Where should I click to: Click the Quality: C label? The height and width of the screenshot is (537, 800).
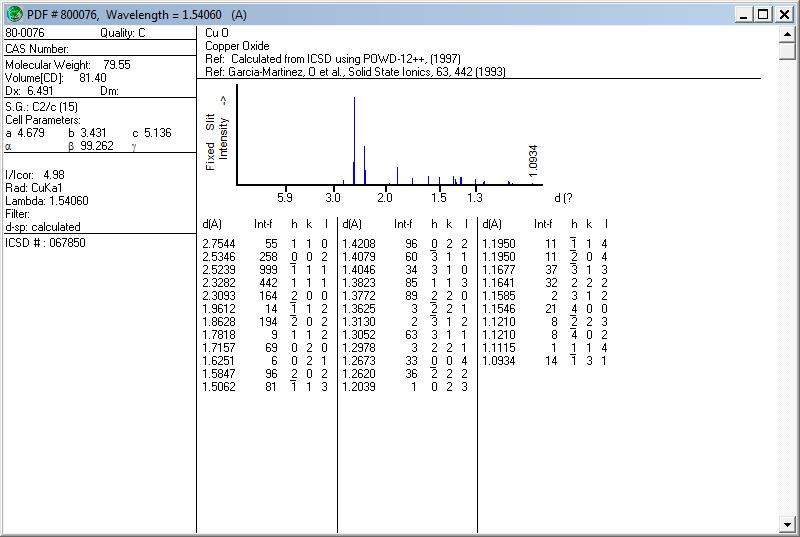click(122, 33)
